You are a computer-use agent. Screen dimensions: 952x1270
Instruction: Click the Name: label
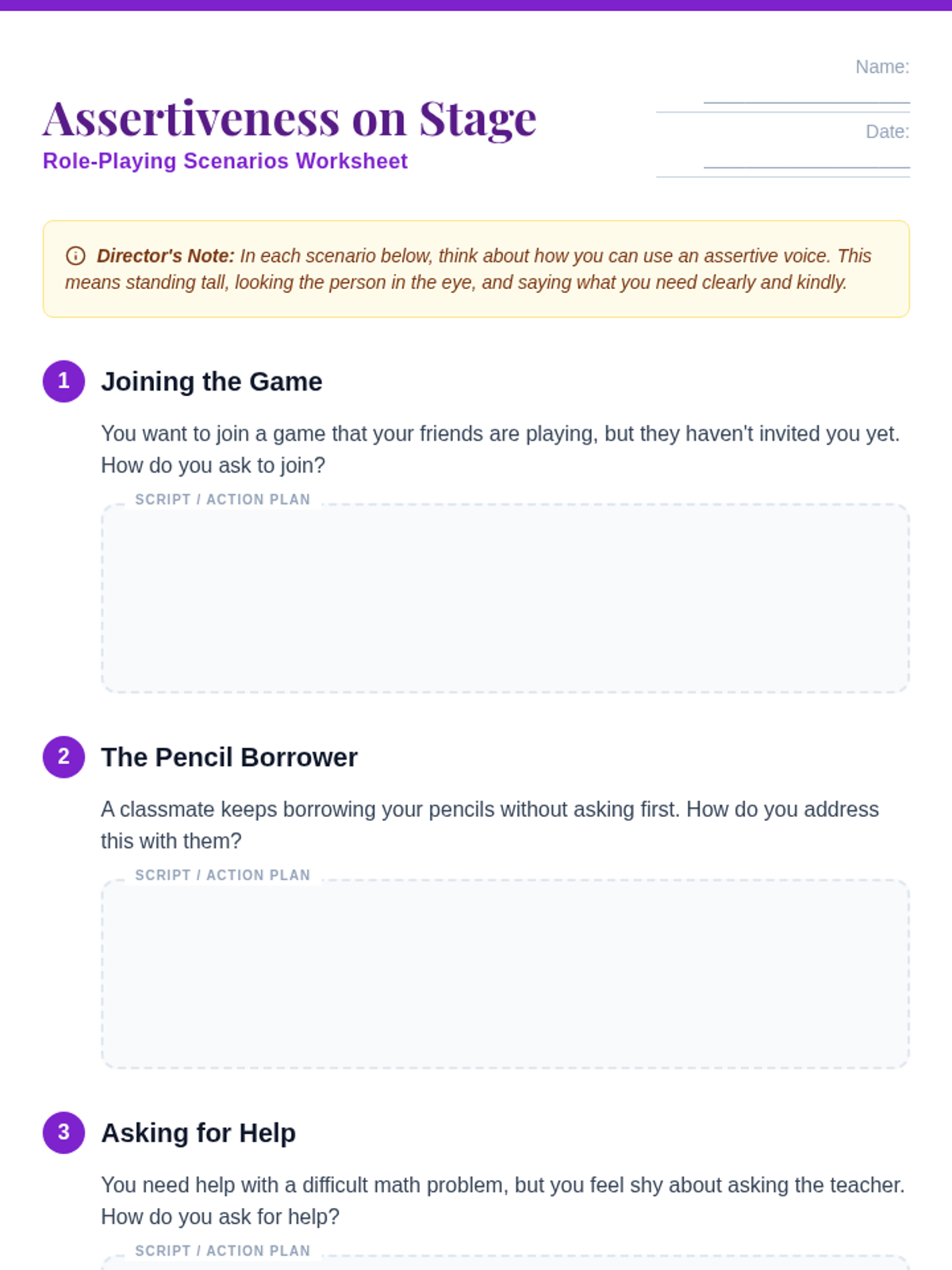click(882, 67)
